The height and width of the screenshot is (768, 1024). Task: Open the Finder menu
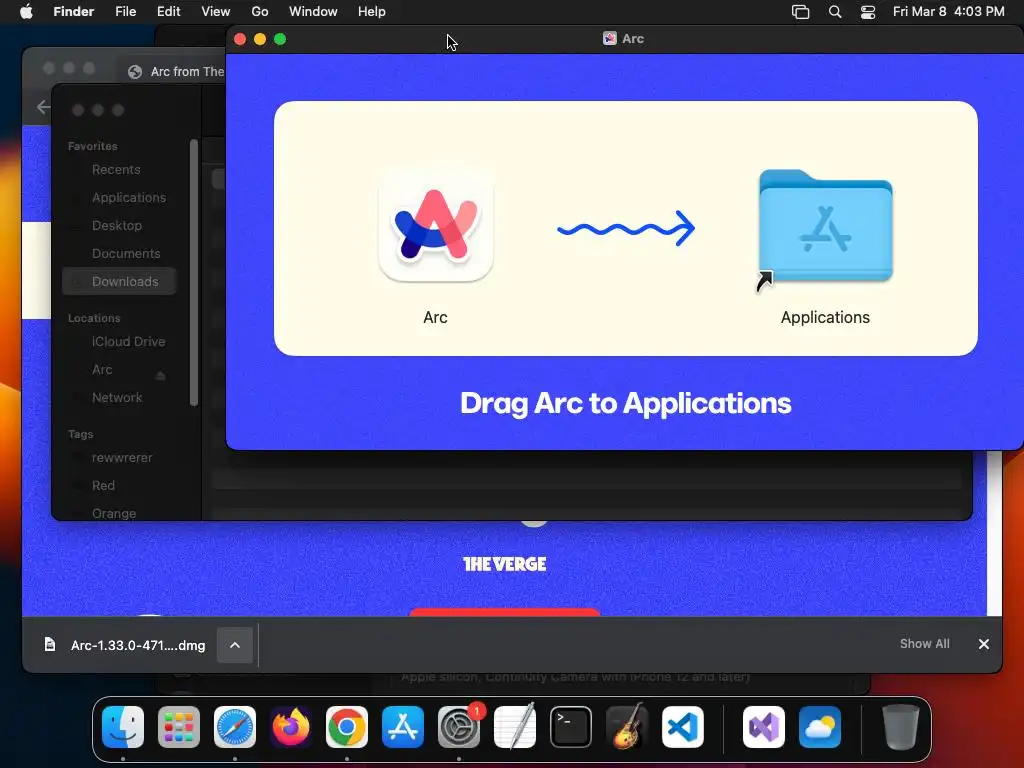coord(74,12)
